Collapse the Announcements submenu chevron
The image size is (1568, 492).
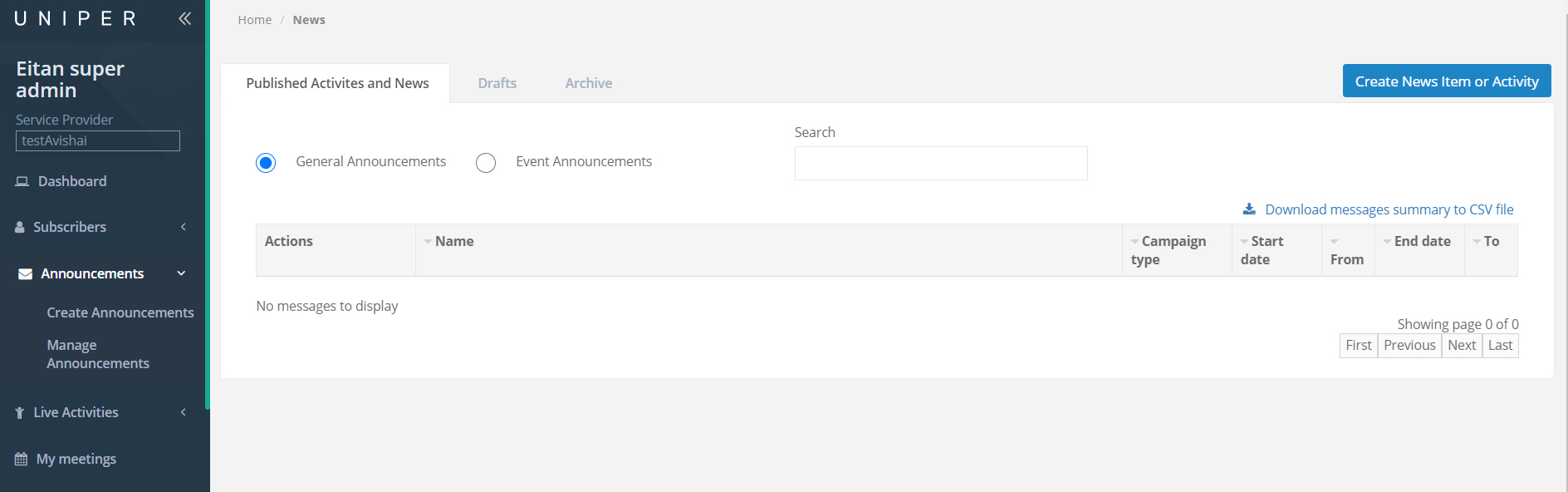tap(181, 273)
